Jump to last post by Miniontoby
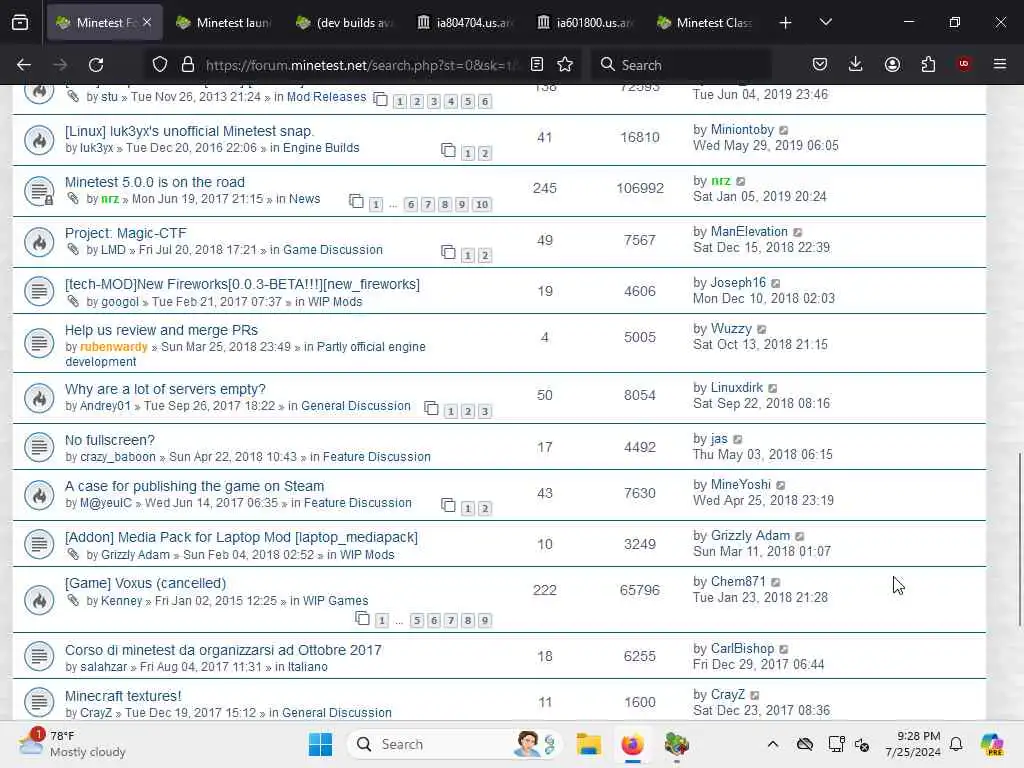The image size is (1024, 768). (784, 131)
